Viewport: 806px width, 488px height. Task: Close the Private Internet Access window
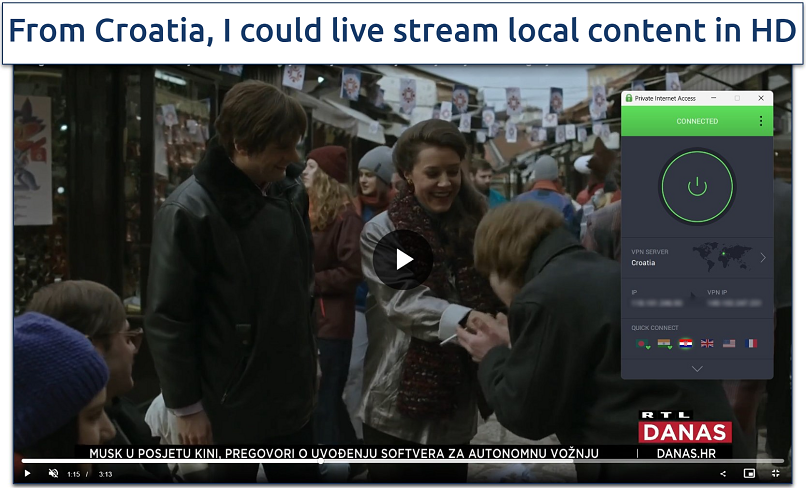point(761,98)
